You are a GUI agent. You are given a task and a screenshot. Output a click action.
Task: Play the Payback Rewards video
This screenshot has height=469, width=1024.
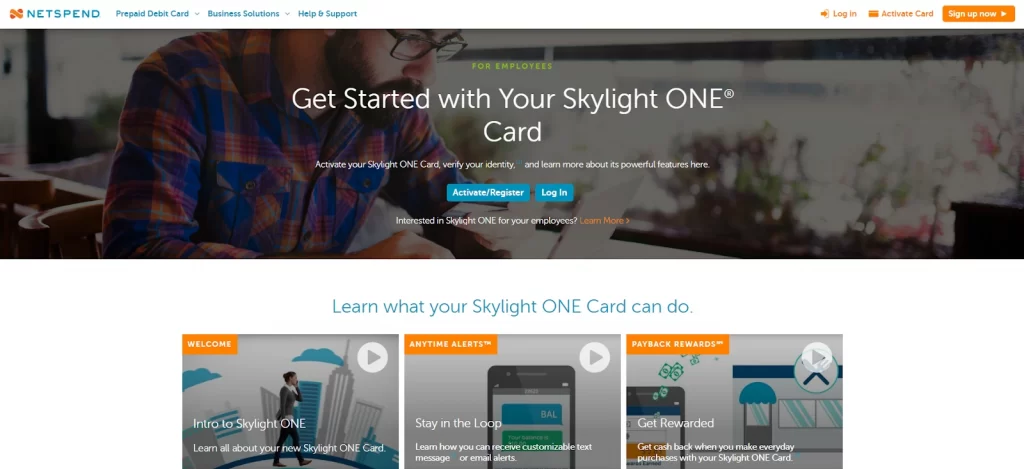tap(816, 357)
